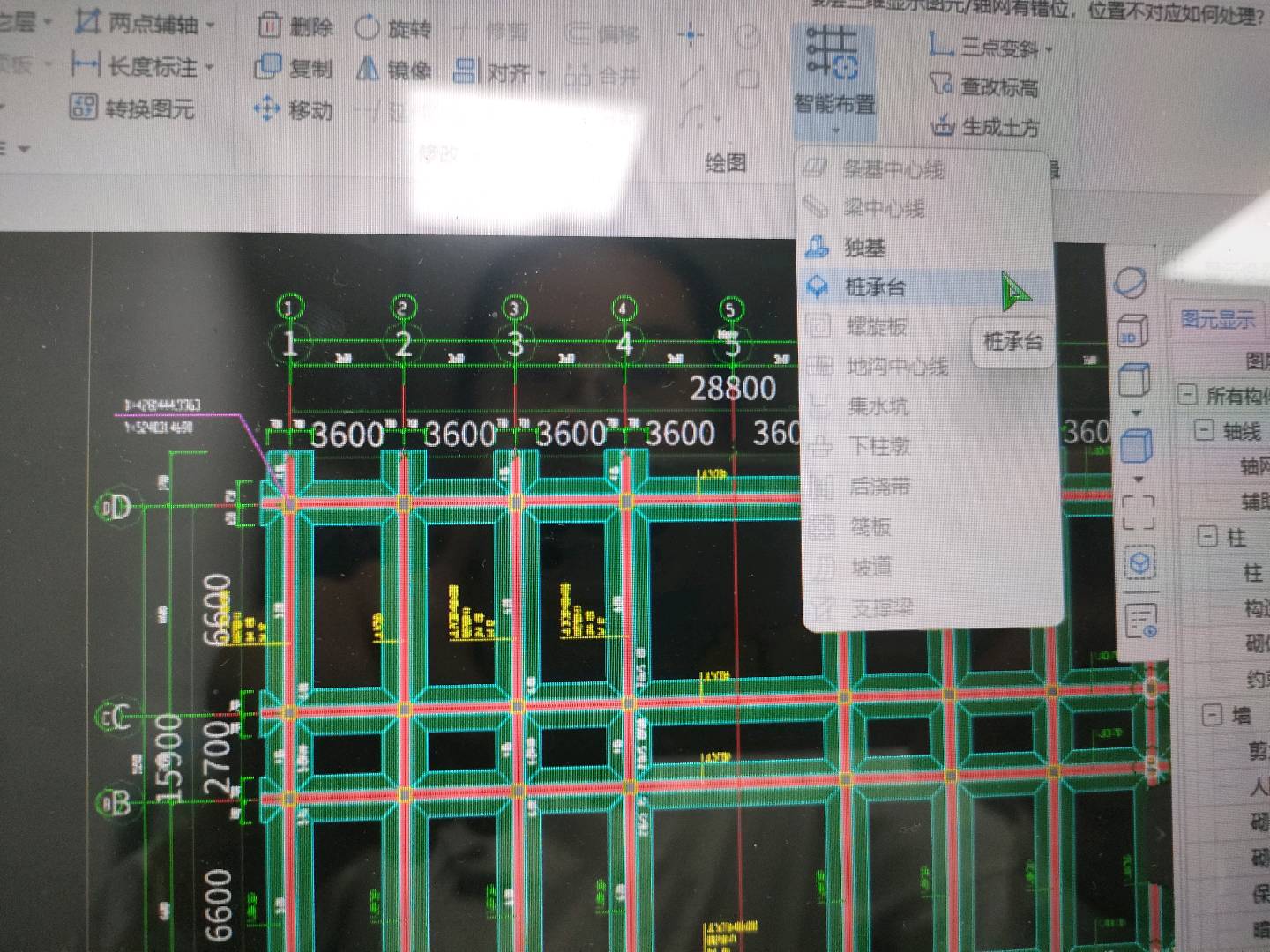
Task: Open the arc draw tool dropdown arrow
Action: tap(719, 117)
